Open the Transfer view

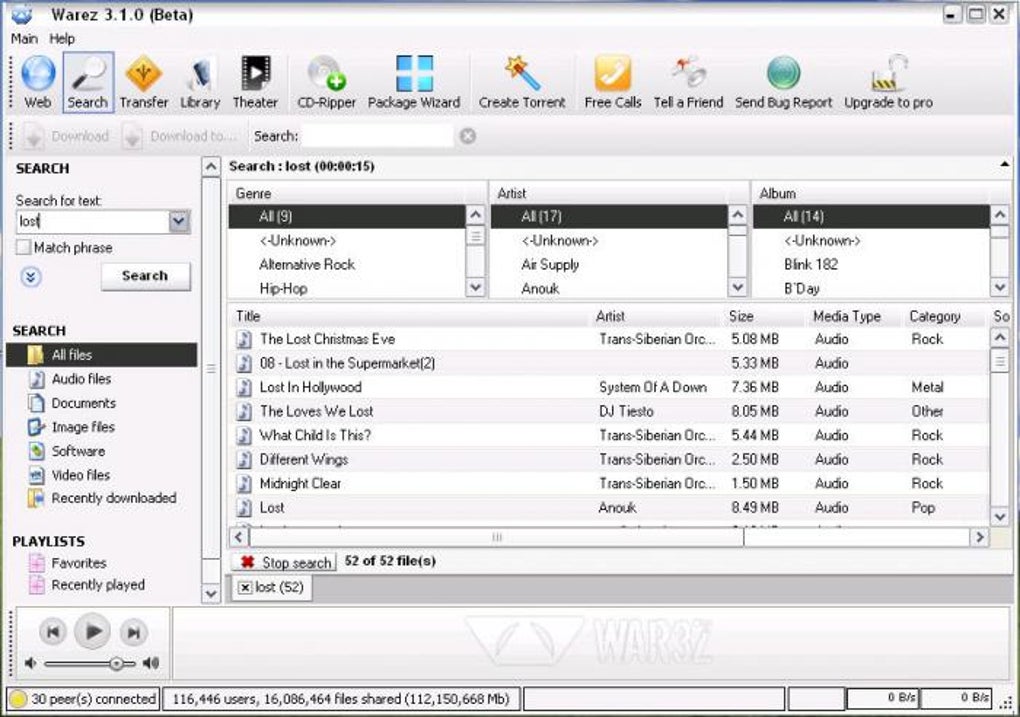[x=144, y=82]
